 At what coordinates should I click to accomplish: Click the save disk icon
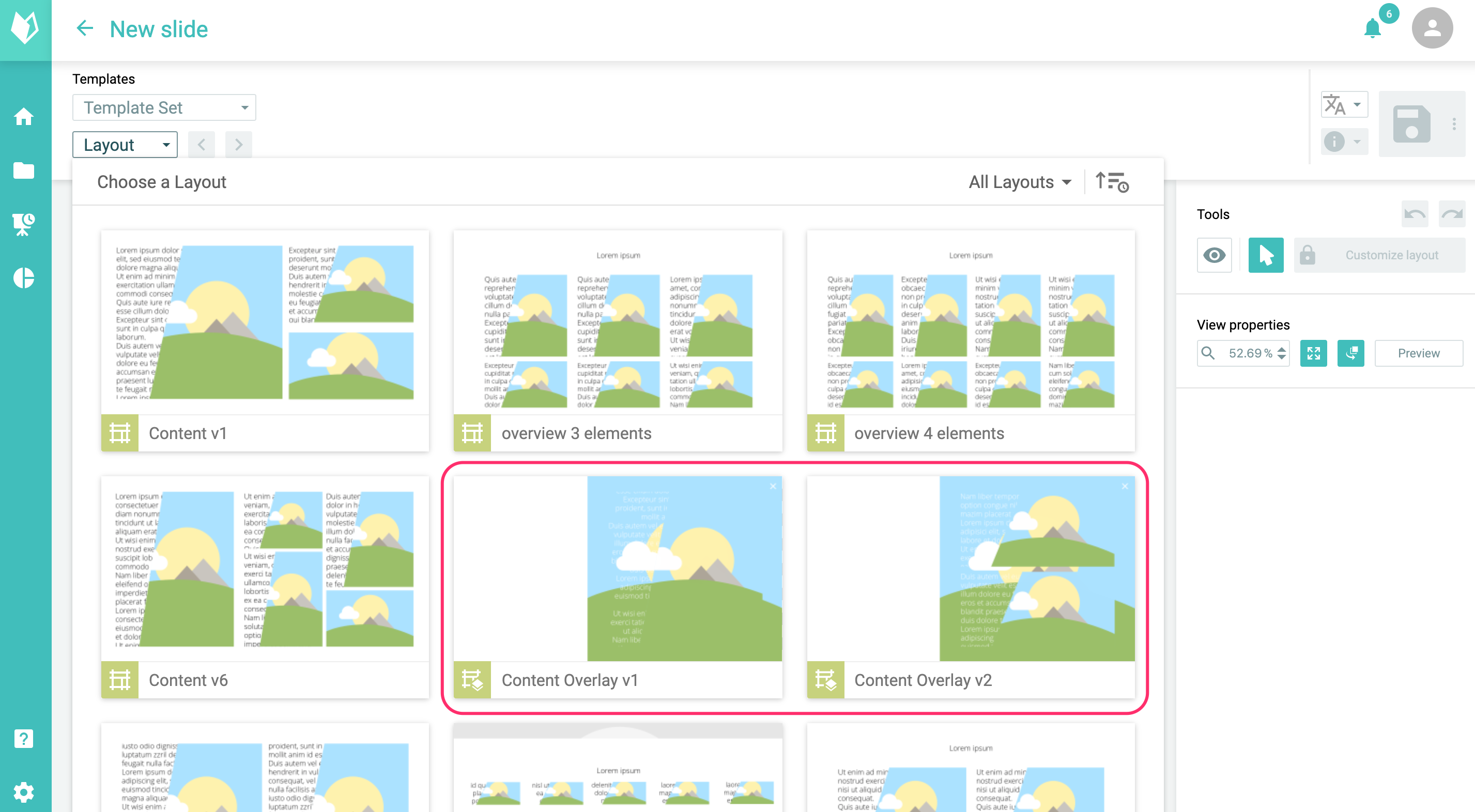[1411, 123]
